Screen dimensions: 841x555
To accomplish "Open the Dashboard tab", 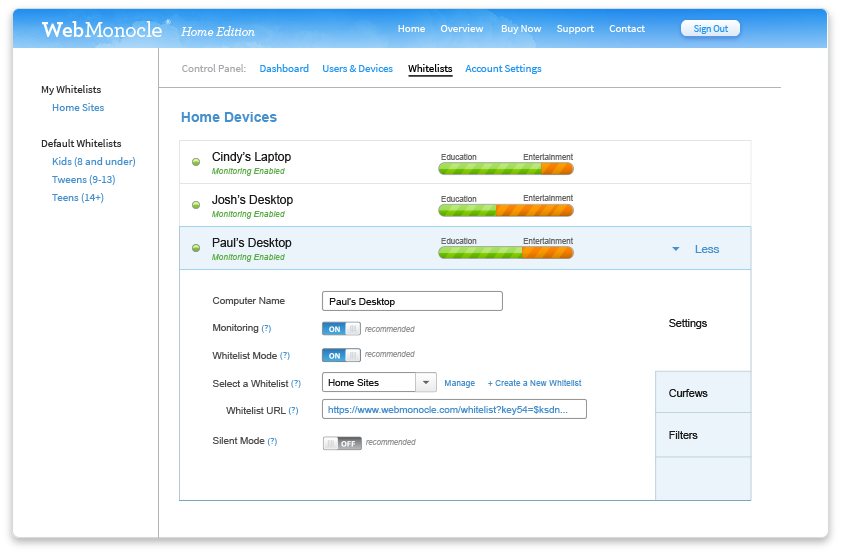I will [284, 69].
